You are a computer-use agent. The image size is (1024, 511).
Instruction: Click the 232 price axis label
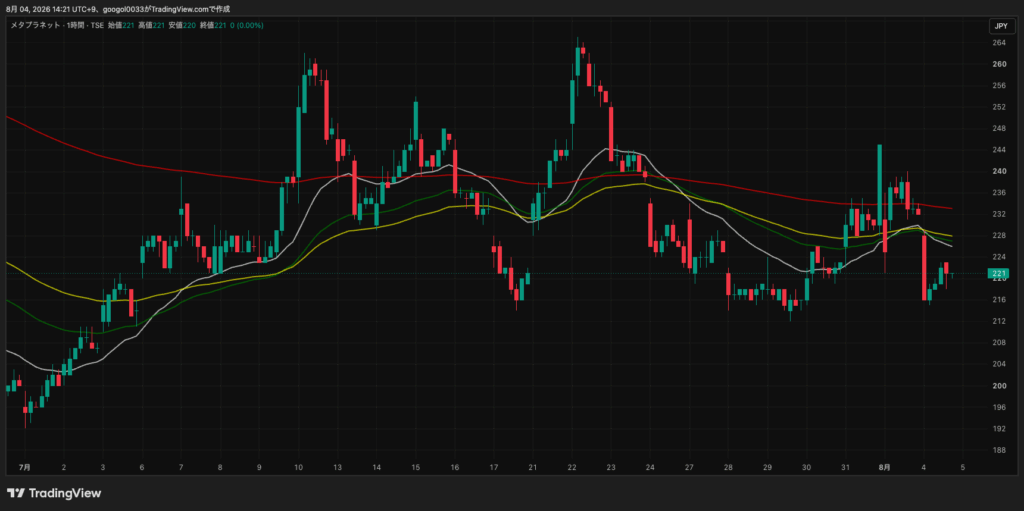(x=999, y=214)
